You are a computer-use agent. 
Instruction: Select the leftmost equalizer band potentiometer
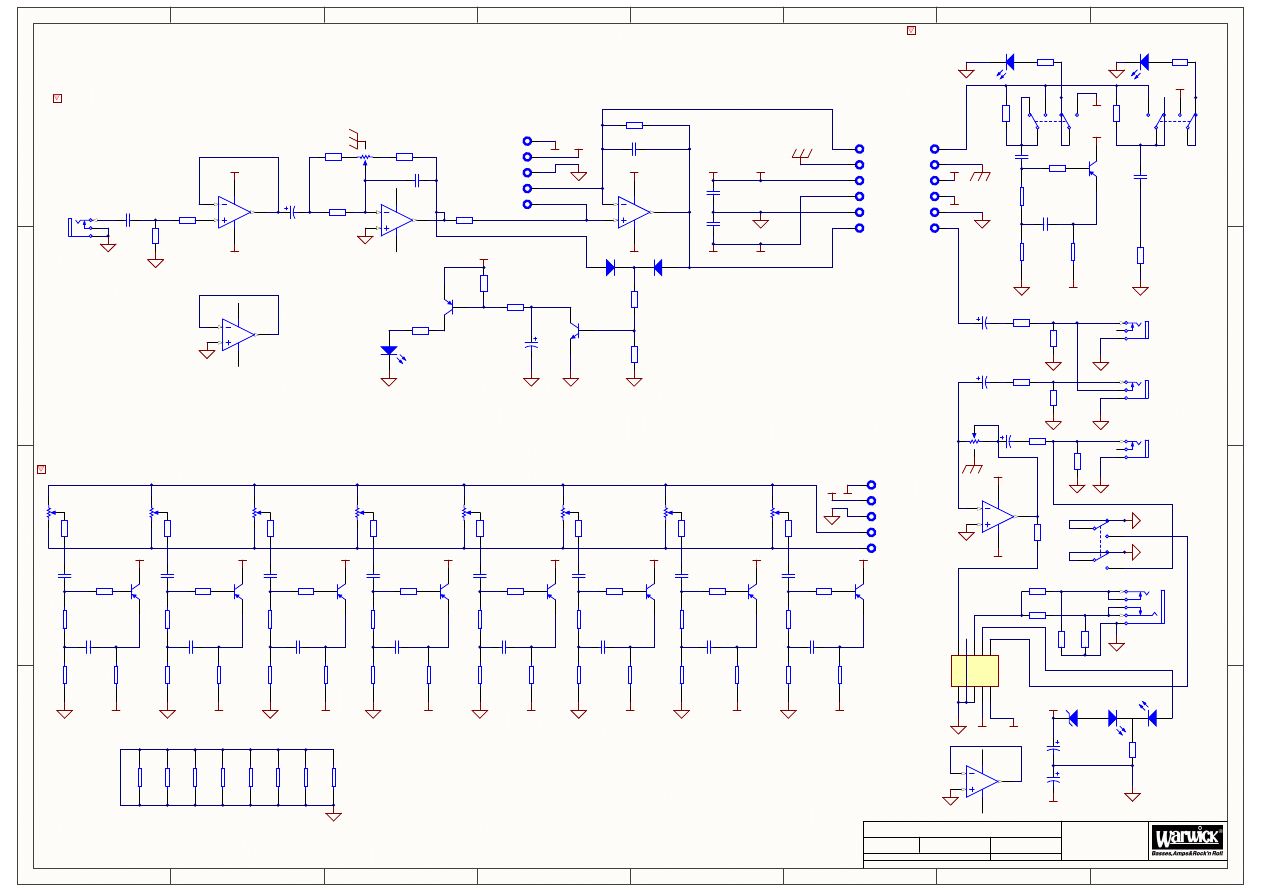(50, 512)
